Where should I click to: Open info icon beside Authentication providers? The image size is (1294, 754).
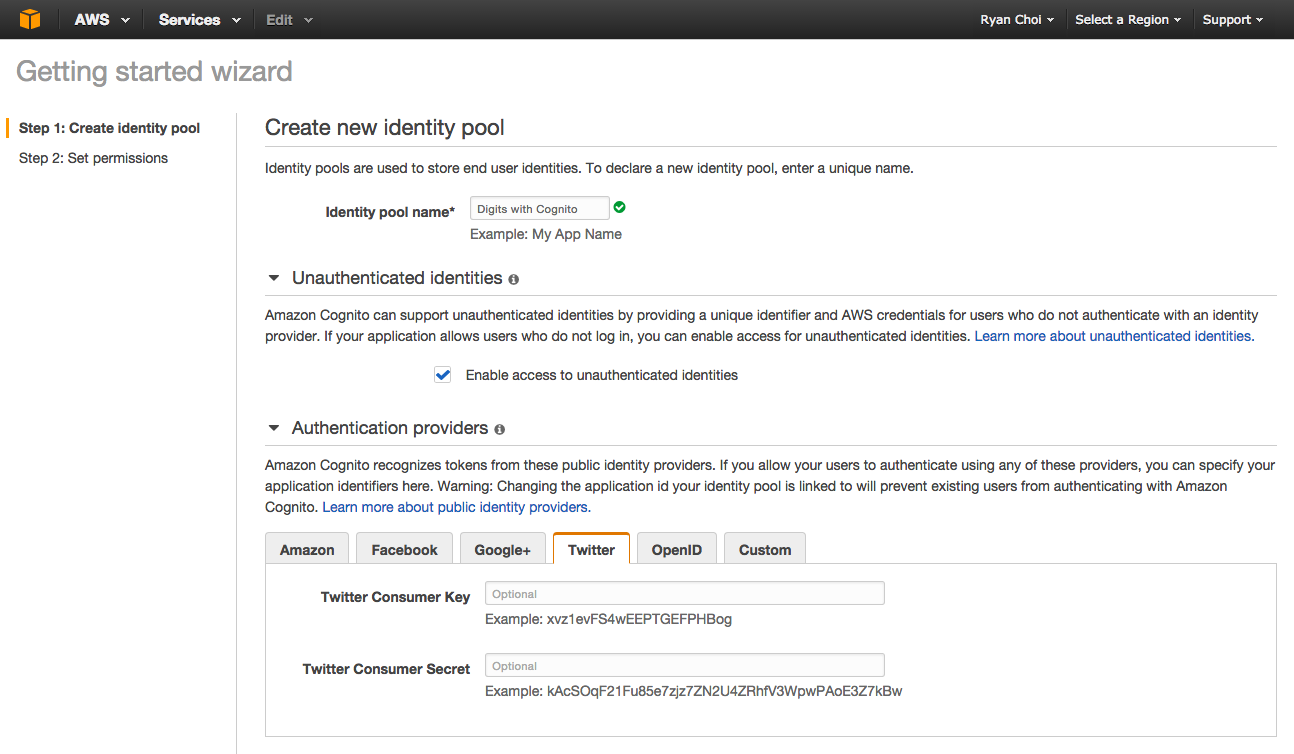click(x=499, y=429)
